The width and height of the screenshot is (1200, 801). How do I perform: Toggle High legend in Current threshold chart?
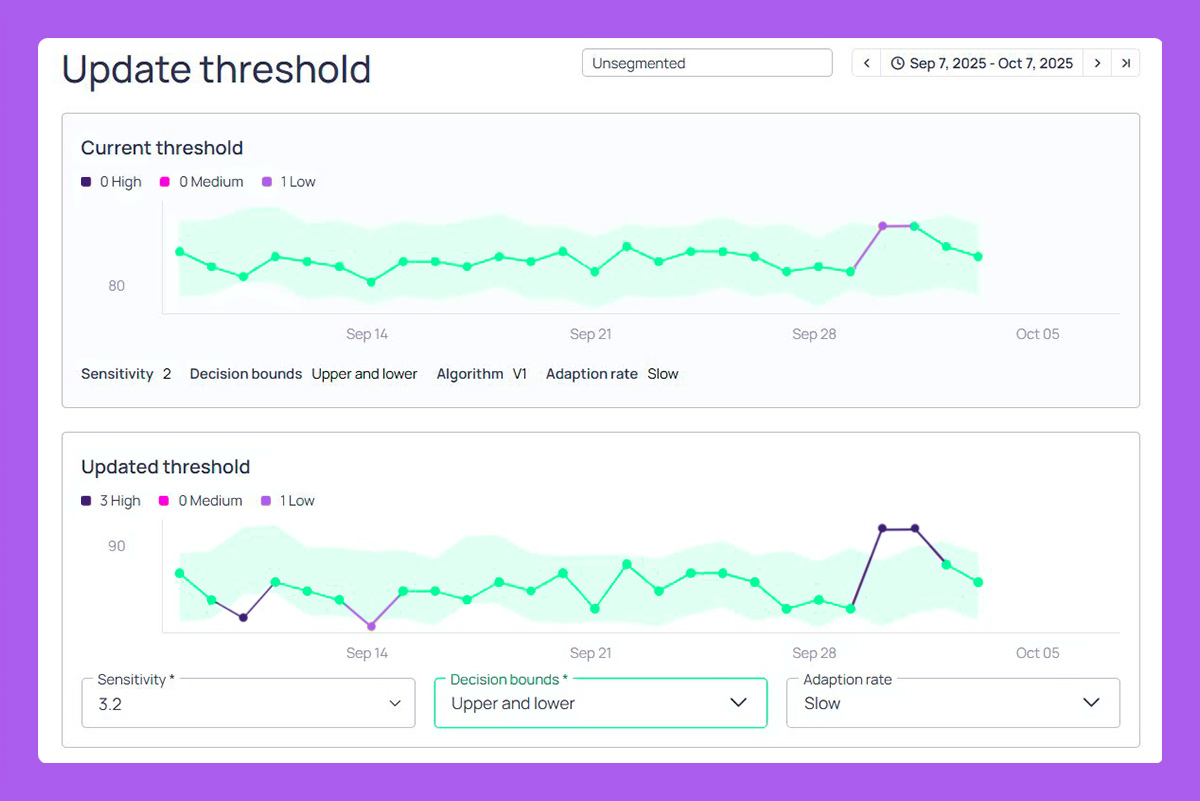112,182
